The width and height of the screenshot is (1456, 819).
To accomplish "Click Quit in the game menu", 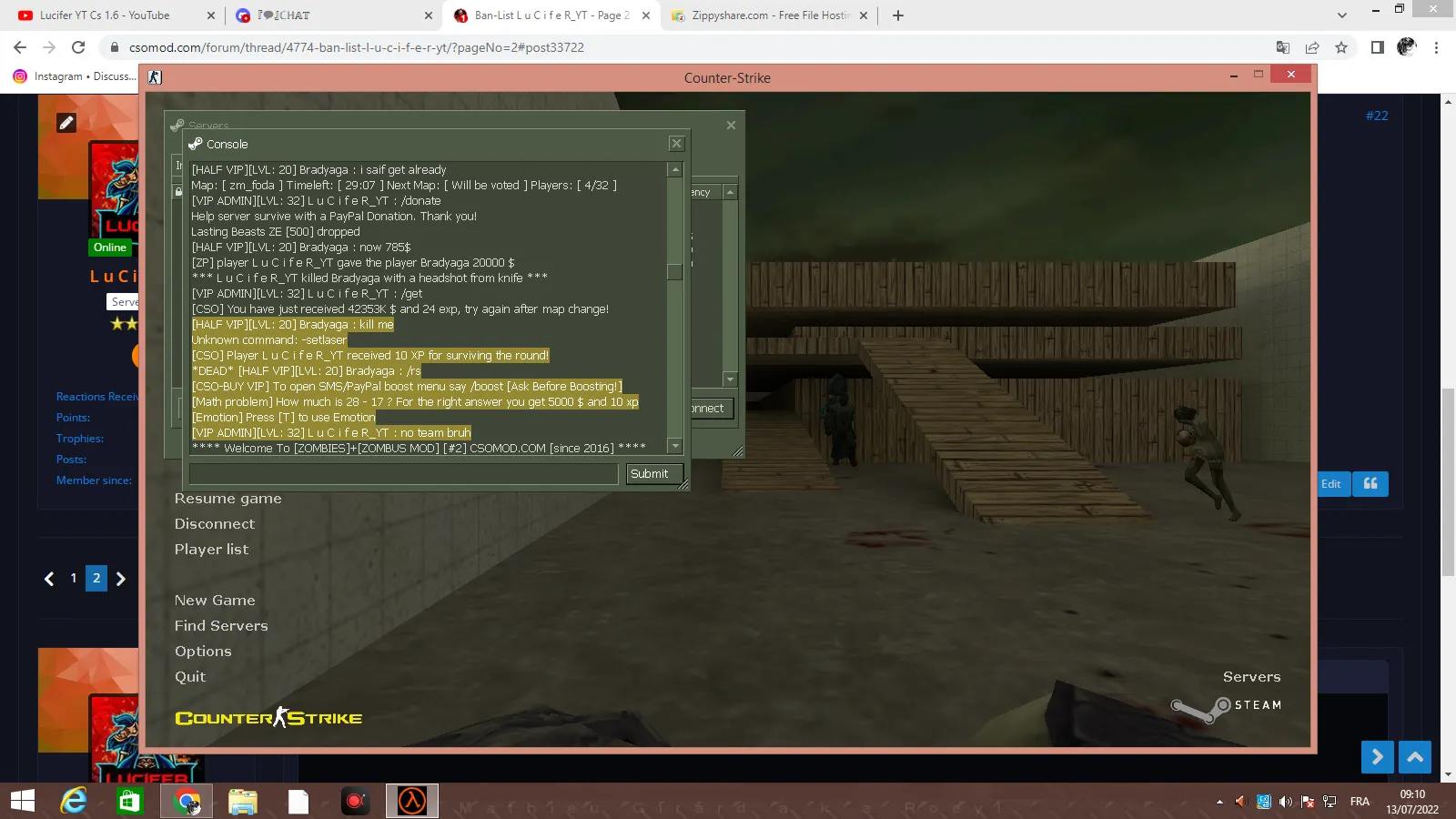I will click(x=190, y=677).
